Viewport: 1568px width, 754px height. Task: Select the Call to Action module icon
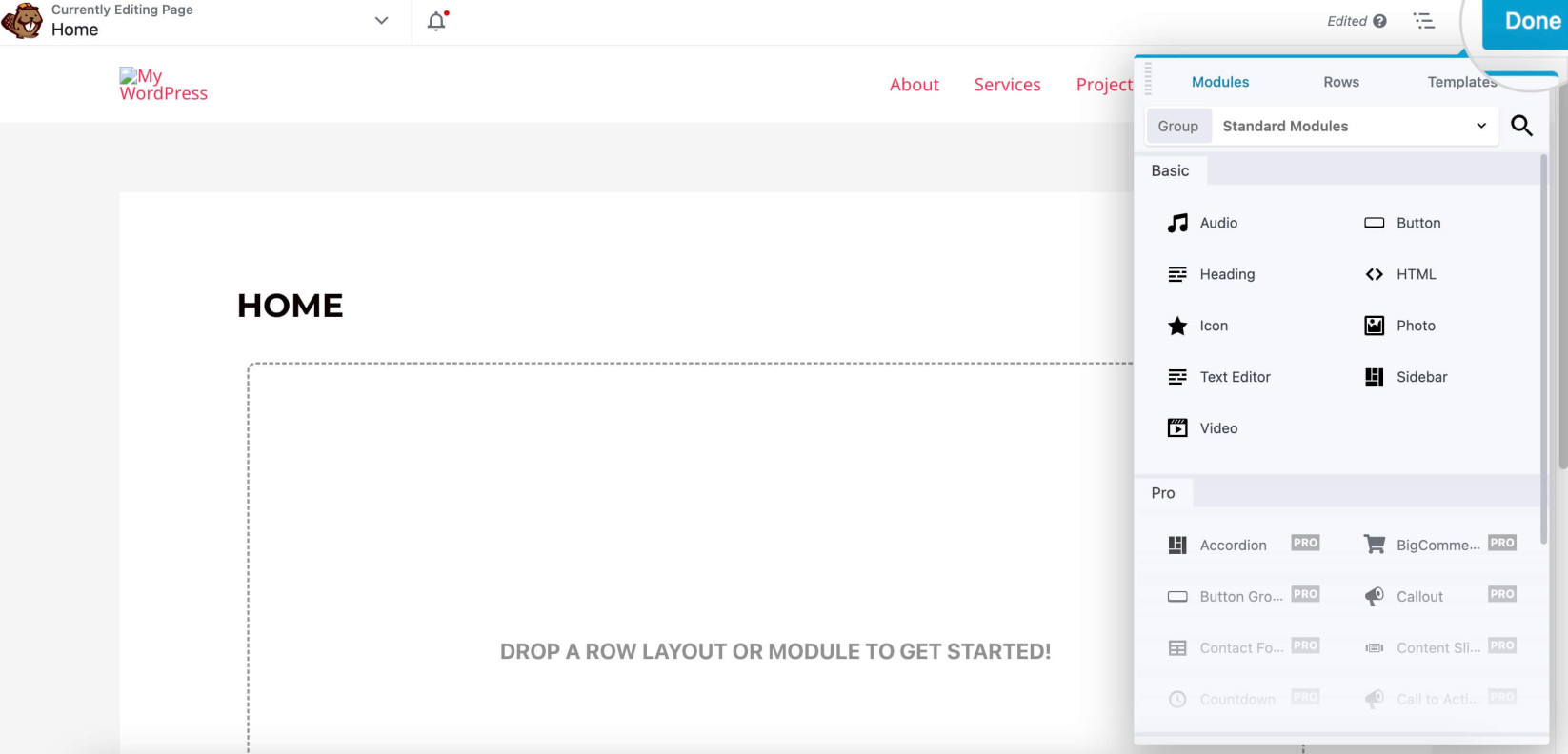click(x=1374, y=699)
